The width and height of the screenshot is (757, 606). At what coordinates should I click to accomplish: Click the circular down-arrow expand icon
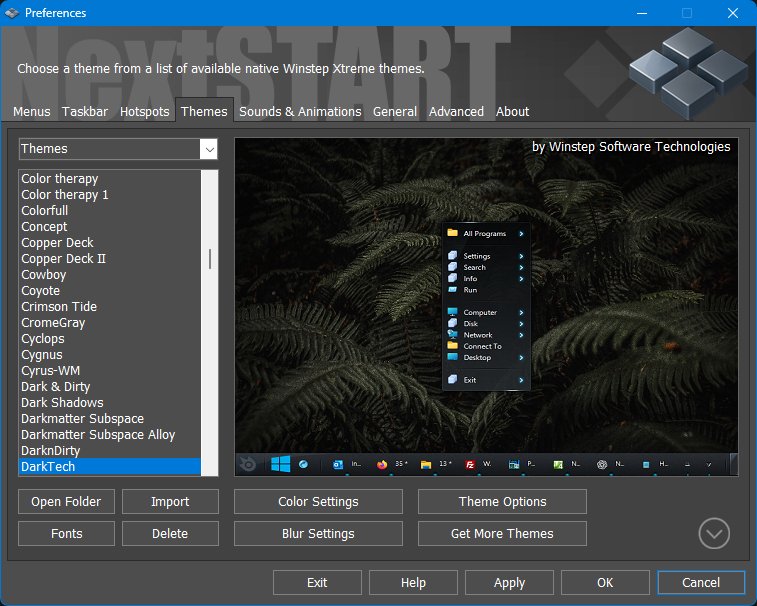pyautogui.click(x=714, y=534)
